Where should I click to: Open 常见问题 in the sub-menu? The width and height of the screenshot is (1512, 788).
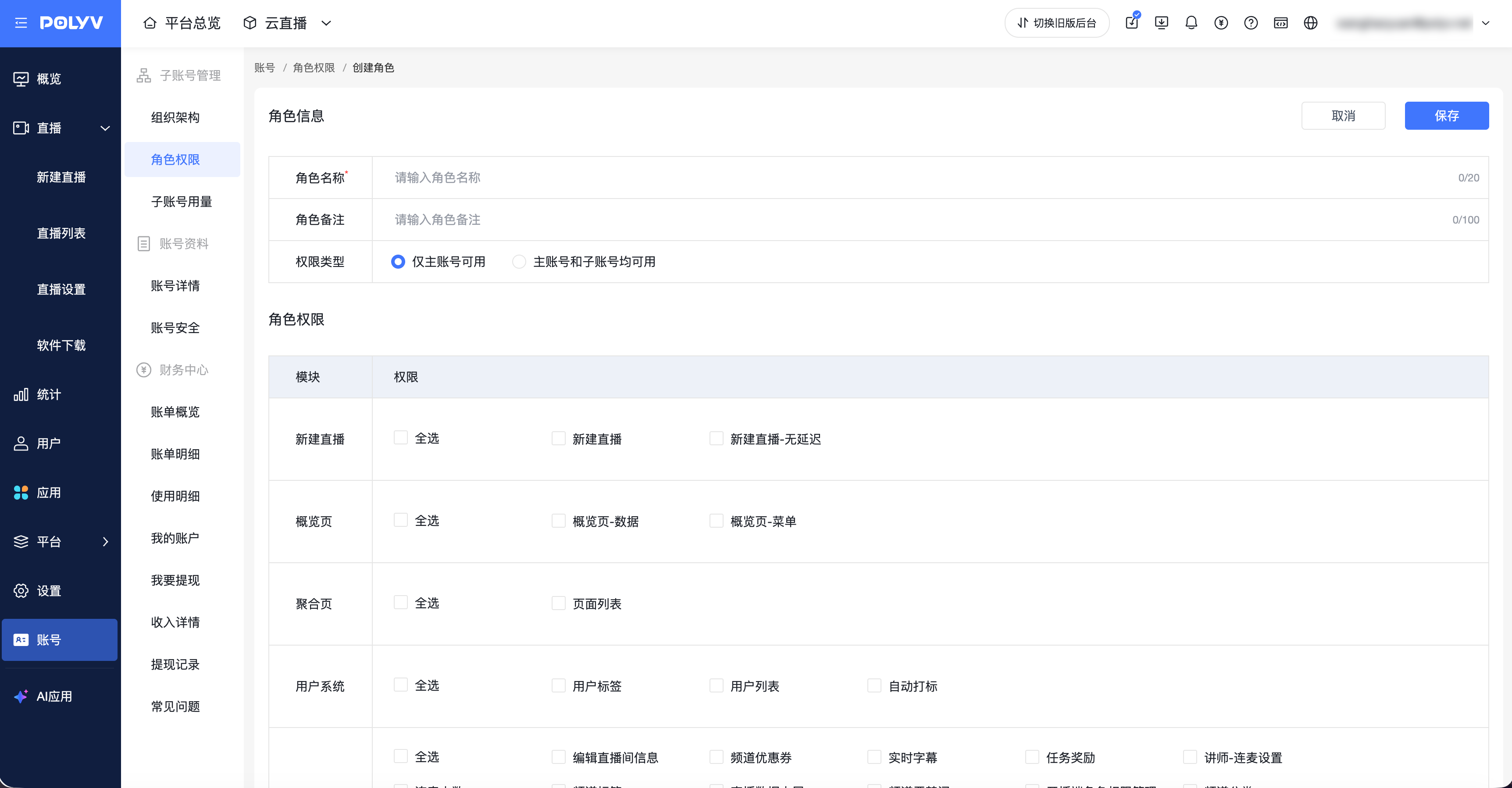[x=175, y=706]
